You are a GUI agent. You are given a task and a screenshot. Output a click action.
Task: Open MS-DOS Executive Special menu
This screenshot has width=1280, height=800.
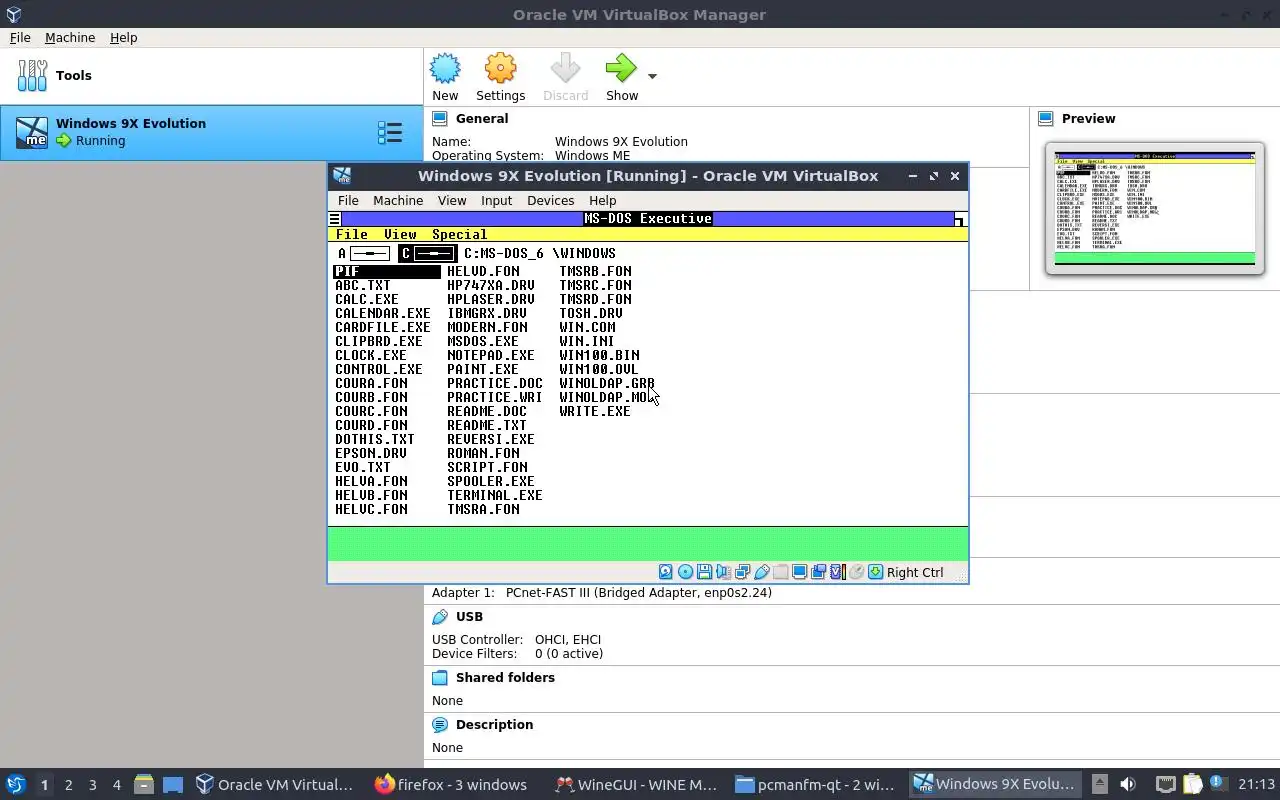coord(459,234)
